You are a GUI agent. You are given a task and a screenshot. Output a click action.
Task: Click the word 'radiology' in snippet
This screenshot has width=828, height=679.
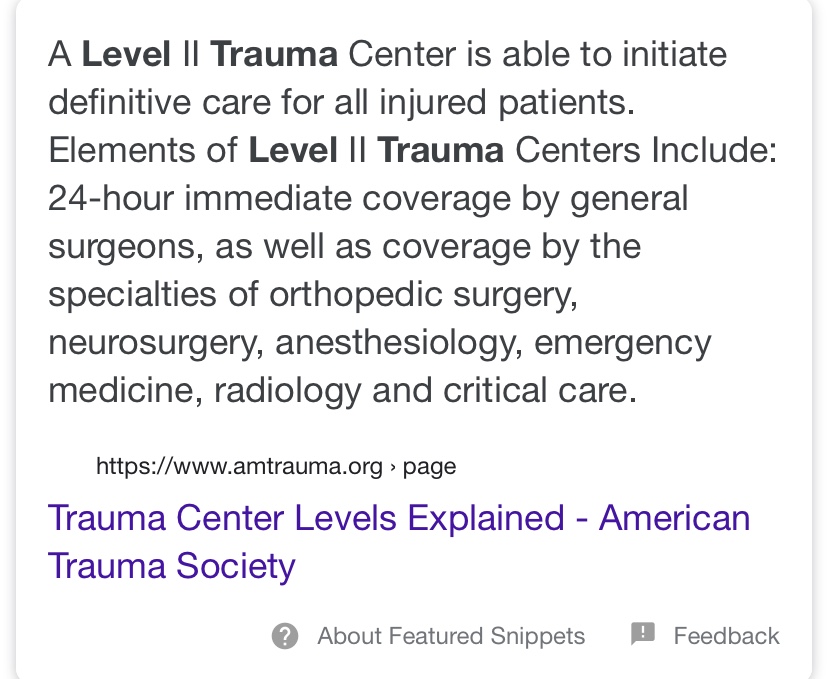click(x=288, y=391)
